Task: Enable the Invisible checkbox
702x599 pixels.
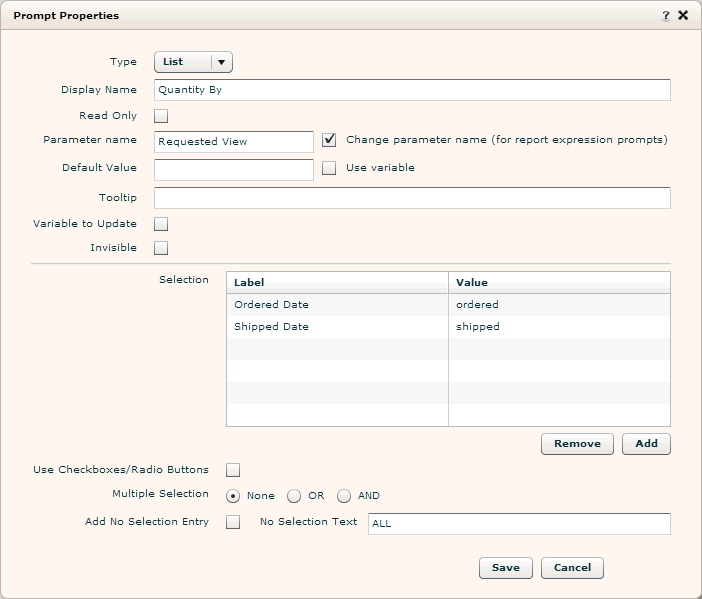Action: 161,248
